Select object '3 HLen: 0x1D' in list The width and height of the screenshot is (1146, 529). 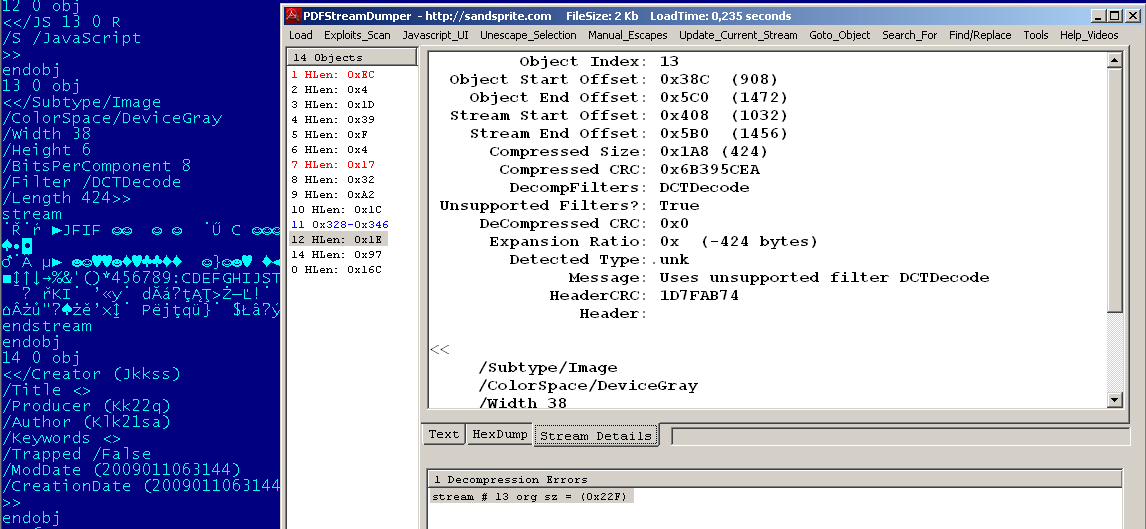click(x=333, y=104)
